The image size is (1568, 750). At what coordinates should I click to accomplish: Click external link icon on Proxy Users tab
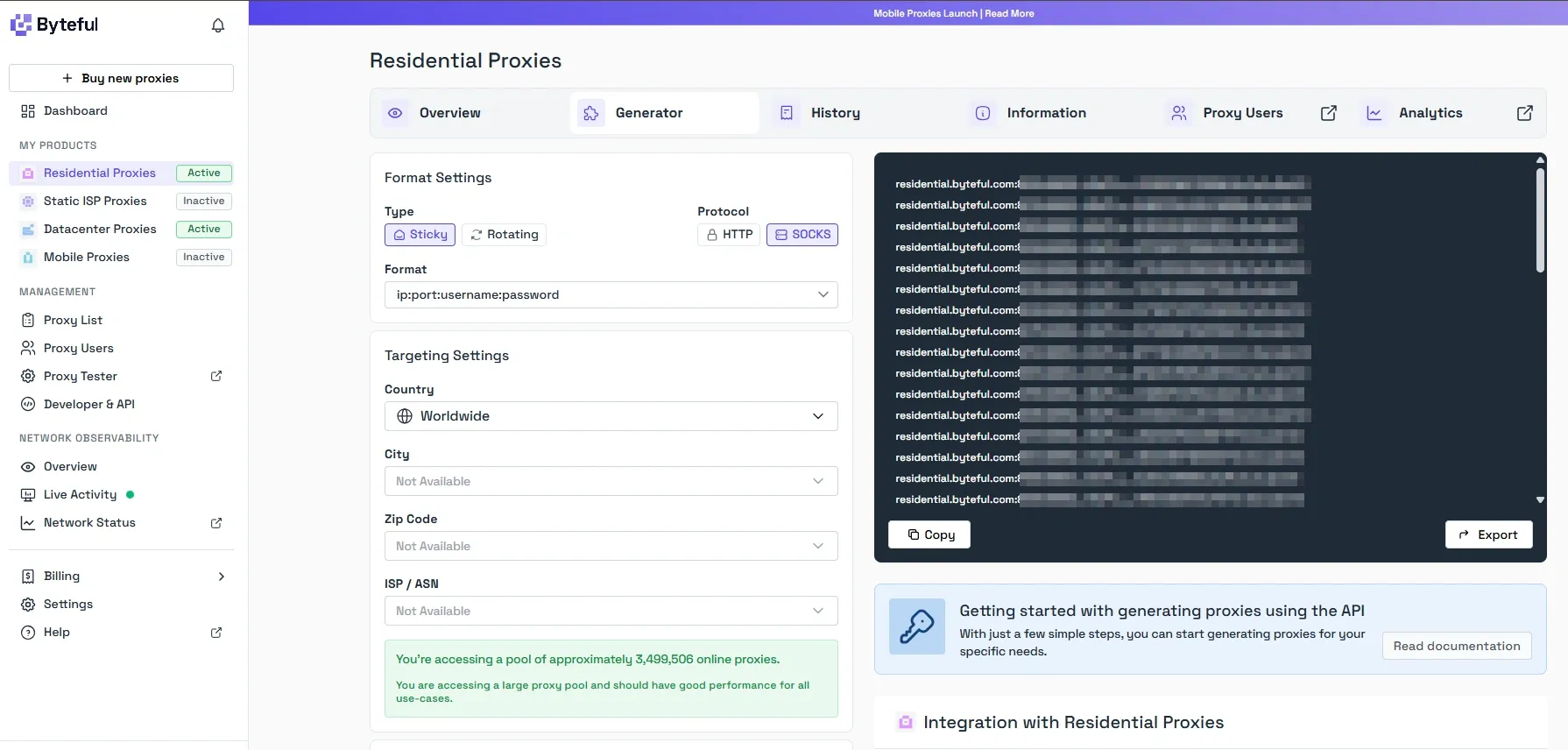click(1329, 113)
